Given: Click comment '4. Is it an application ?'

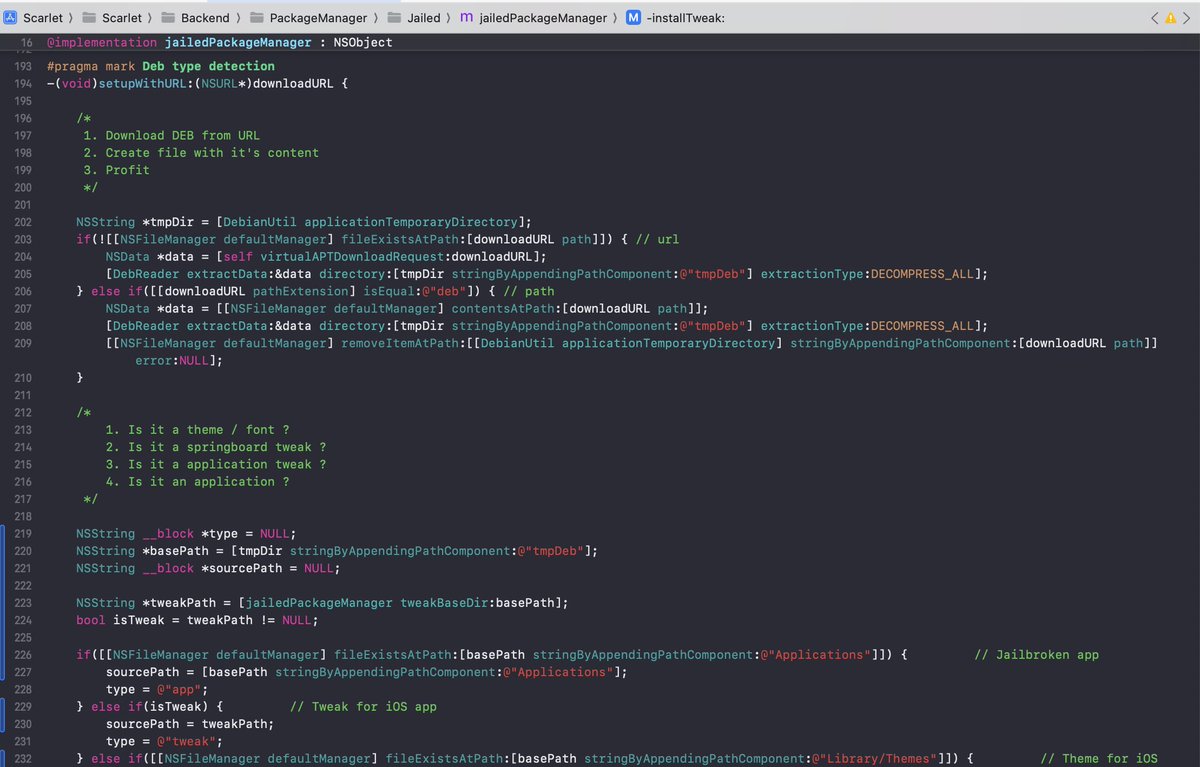Looking at the screenshot, I should [197, 481].
